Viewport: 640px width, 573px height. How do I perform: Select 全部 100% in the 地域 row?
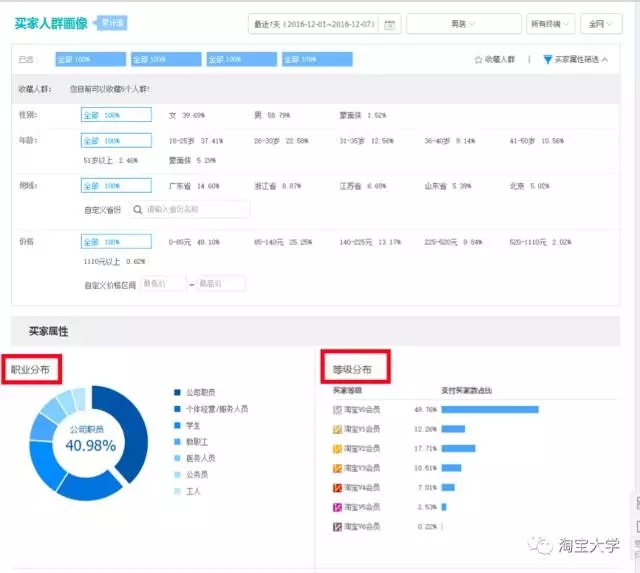116,186
